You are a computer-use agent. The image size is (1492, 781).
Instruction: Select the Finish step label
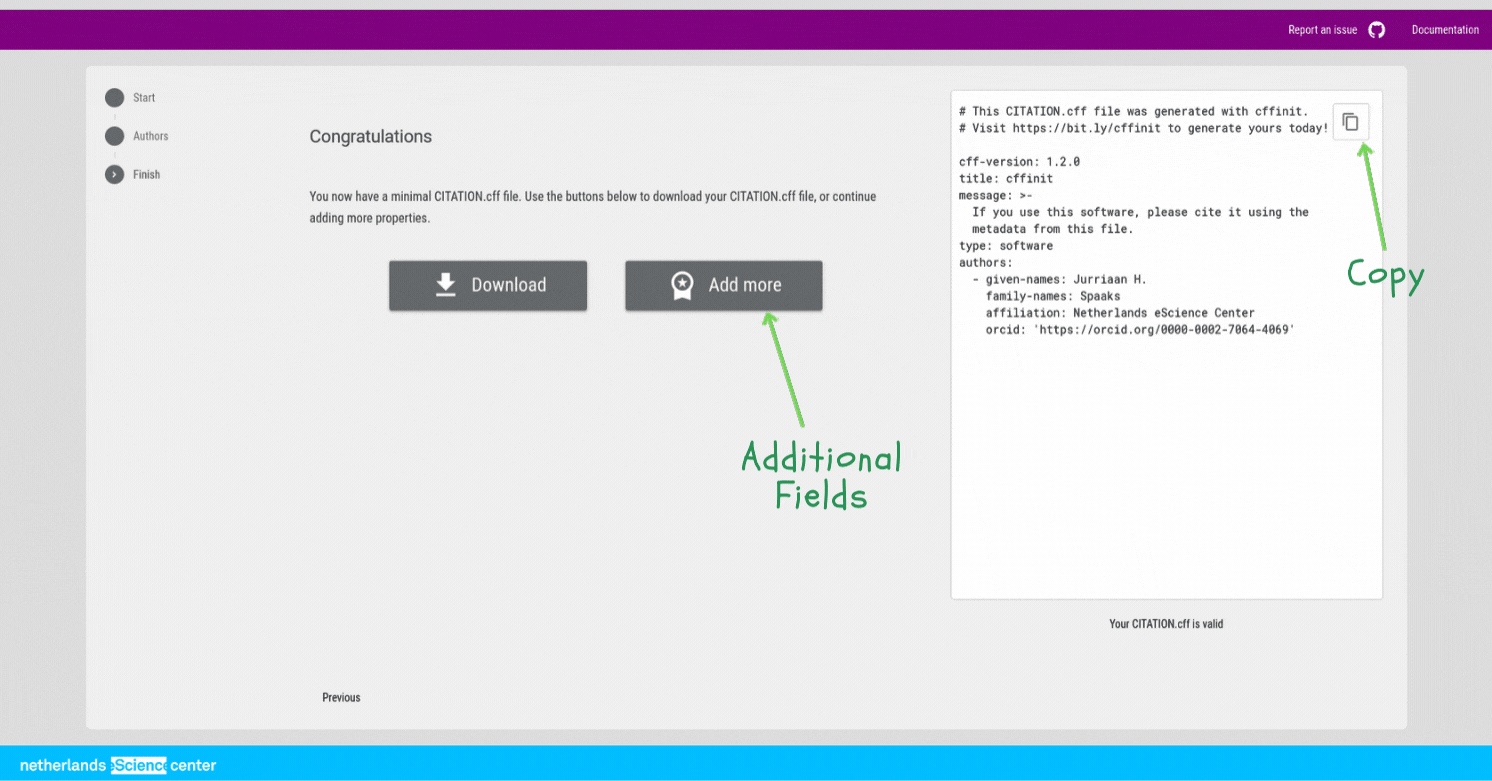coord(146,174)
